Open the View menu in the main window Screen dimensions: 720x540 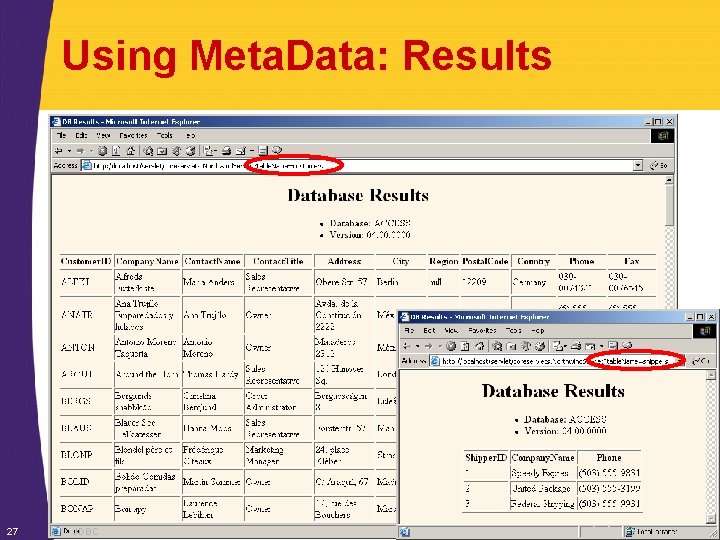(104, 135)
